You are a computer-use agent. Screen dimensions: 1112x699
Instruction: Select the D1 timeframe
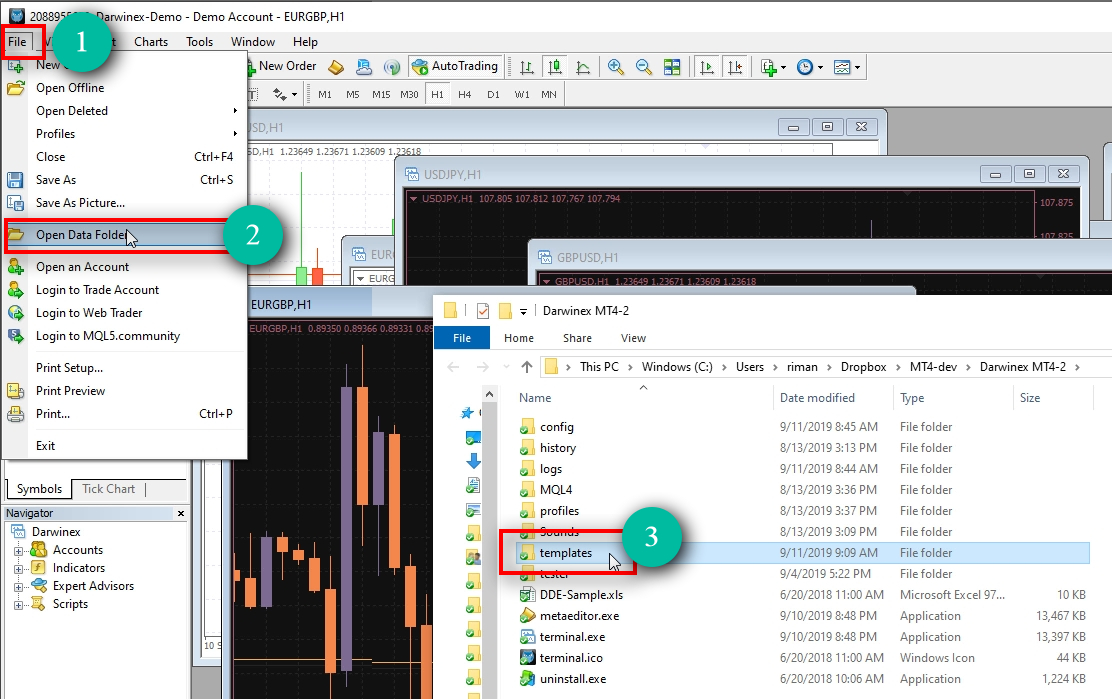coord(493,94)
